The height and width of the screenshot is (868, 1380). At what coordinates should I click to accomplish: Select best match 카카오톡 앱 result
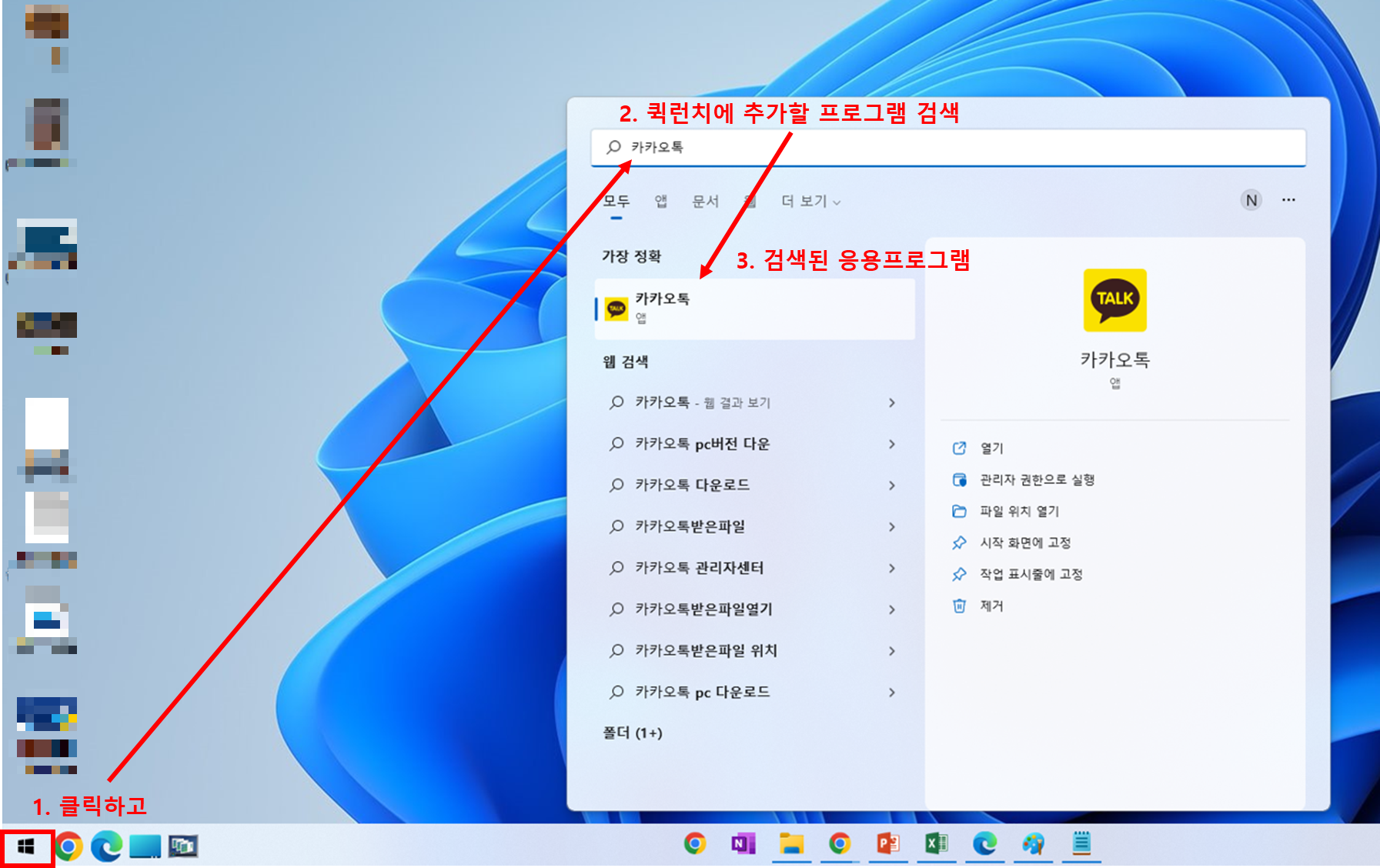(754, 309)
